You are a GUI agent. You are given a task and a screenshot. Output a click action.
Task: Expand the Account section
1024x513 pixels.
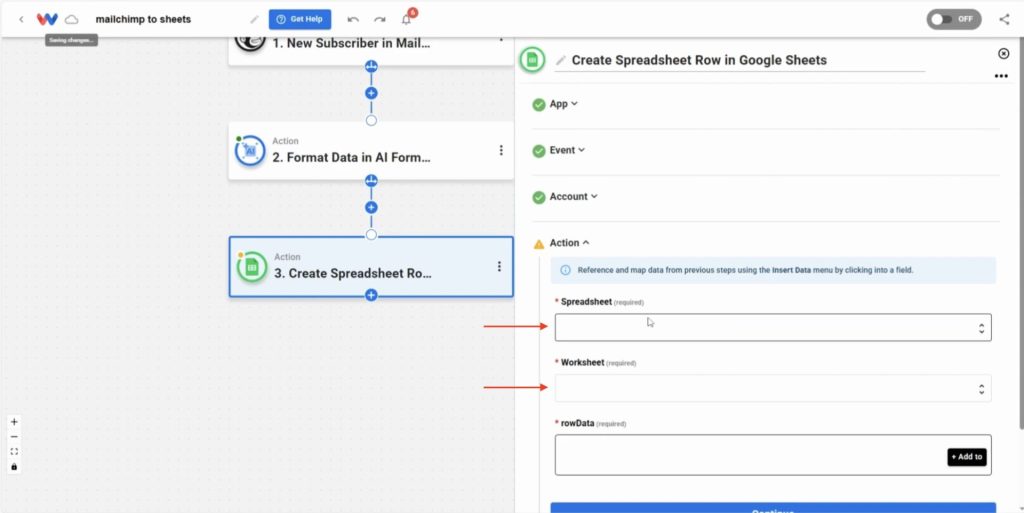click(x=573, y=196)
